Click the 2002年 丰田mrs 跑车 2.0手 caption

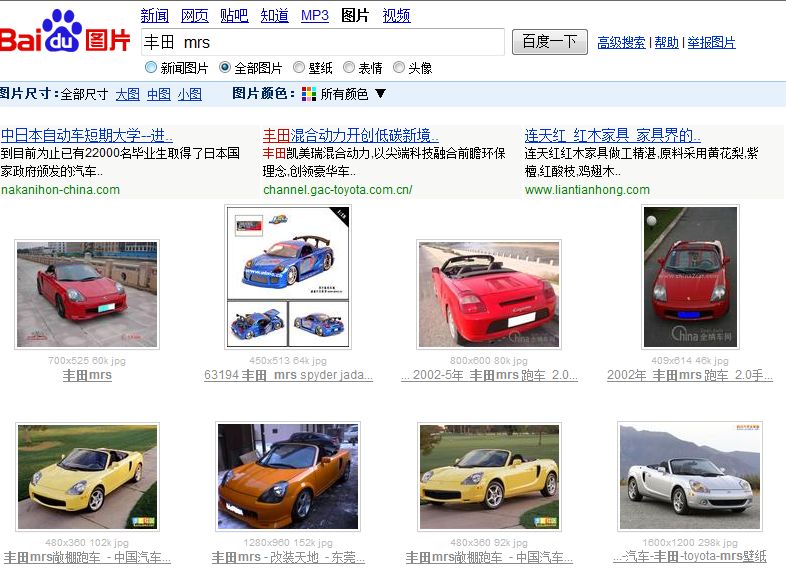[x=690, y=375]
